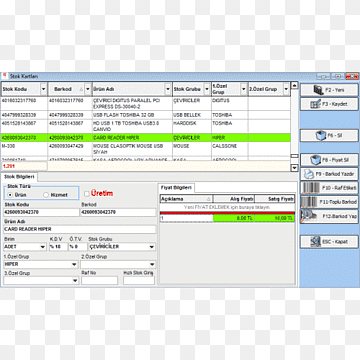Select the ÇEVİRİCİ DIGITUS PARALEL PCI row
The image size is (360, 360).
[145, 104]
